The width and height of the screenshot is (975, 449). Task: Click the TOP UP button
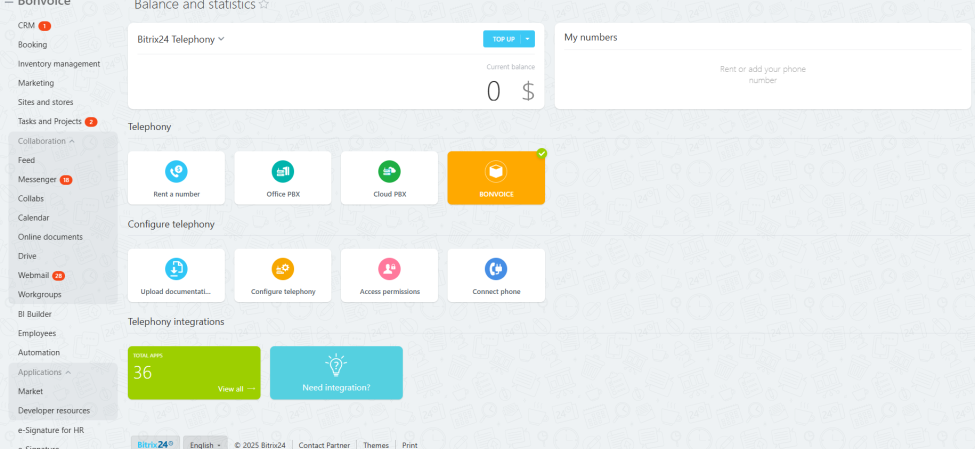[502, 39]
